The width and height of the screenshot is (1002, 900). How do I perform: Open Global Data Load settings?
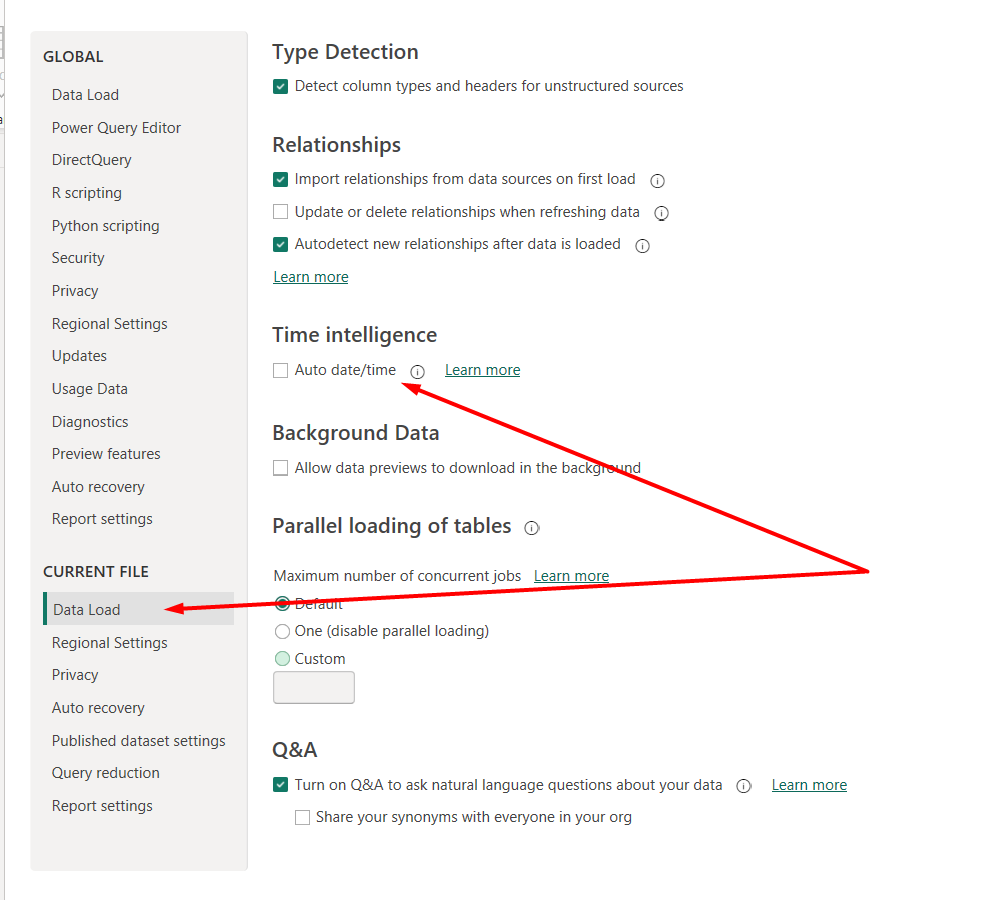(85, 95)
